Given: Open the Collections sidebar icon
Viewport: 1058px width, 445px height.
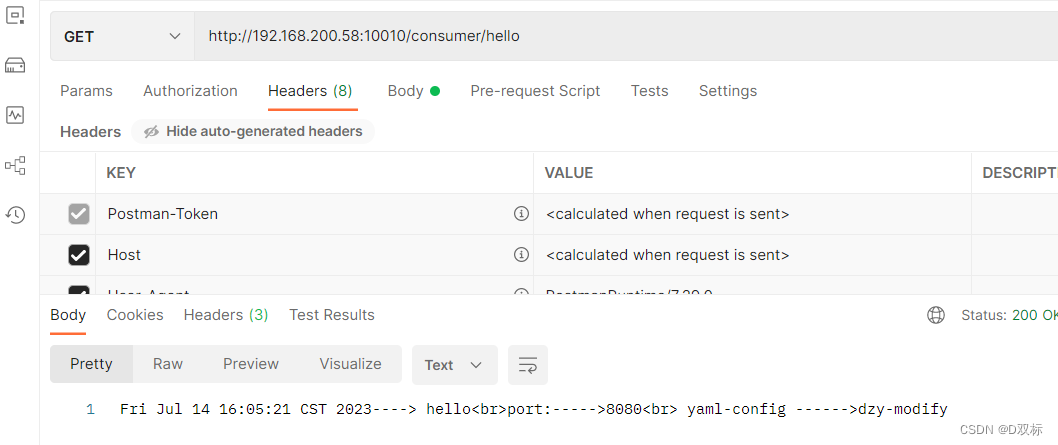Looking at the screenshot, I should (x=16, y=14).
